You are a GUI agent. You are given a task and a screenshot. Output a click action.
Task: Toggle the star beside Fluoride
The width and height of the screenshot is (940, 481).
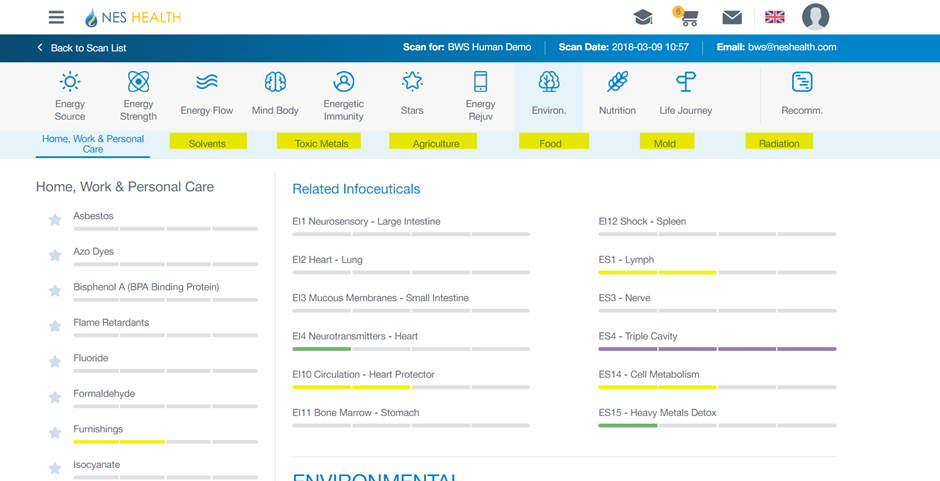point(55,362)
